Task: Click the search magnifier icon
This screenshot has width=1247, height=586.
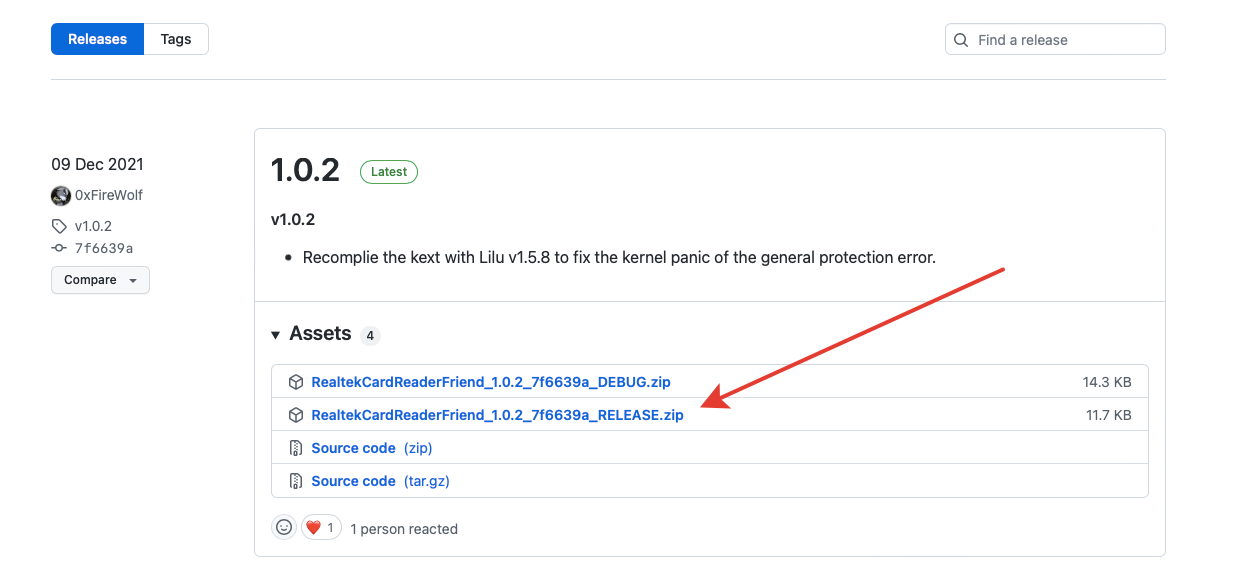Action: (x=961, y=40)
